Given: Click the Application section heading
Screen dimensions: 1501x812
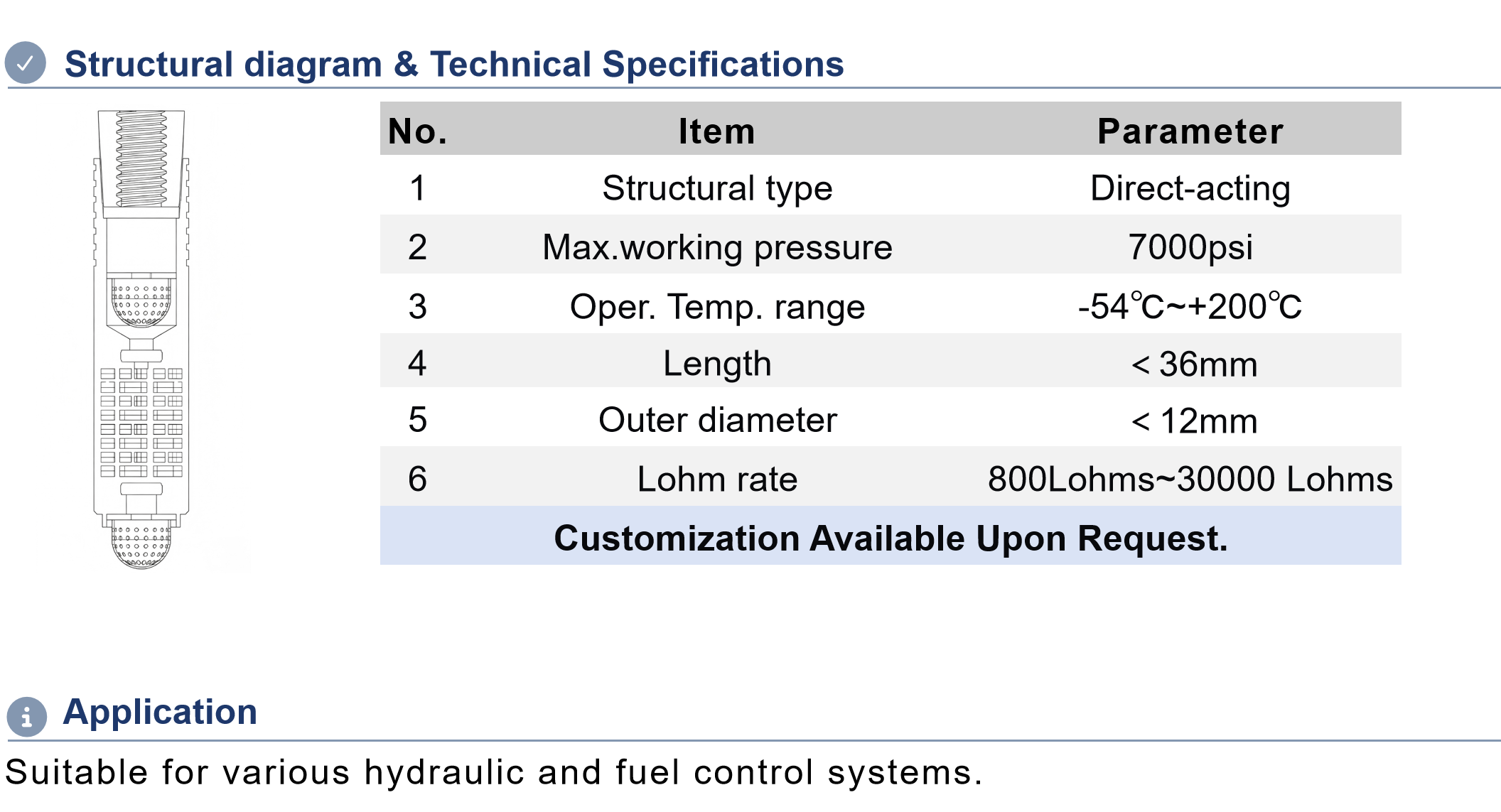Looking at the screenshot, I should coord(160,712).
